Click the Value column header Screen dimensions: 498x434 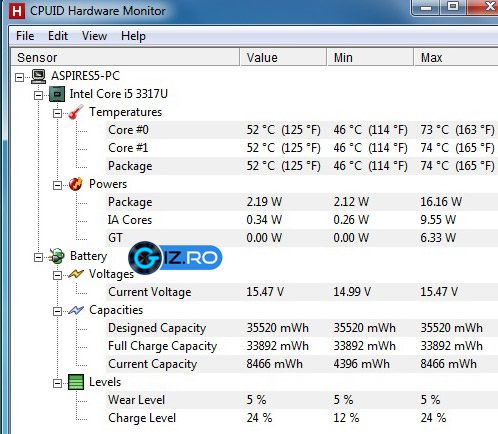pos(283,57)
